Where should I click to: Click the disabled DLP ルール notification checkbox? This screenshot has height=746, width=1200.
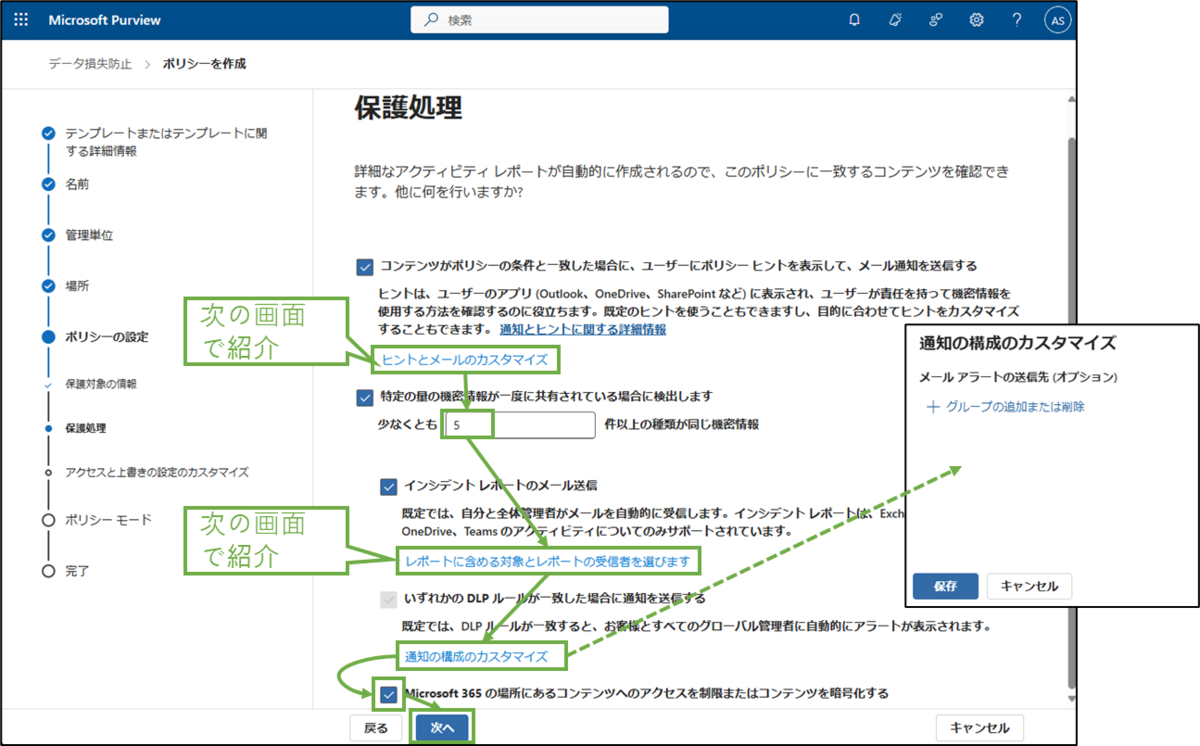(x=389, y=600)
